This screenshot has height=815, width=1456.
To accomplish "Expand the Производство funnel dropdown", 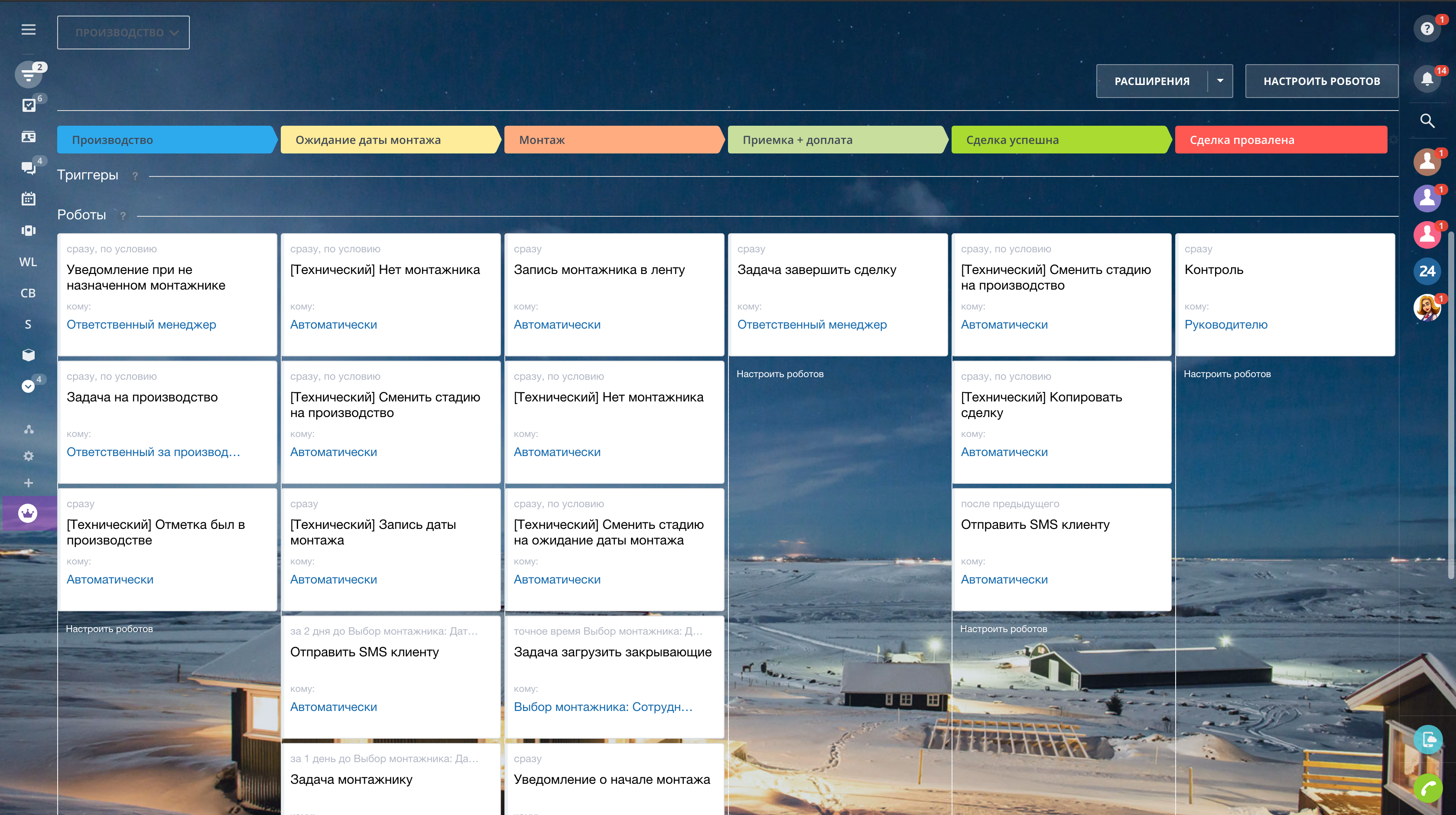I will pos(123,33).
